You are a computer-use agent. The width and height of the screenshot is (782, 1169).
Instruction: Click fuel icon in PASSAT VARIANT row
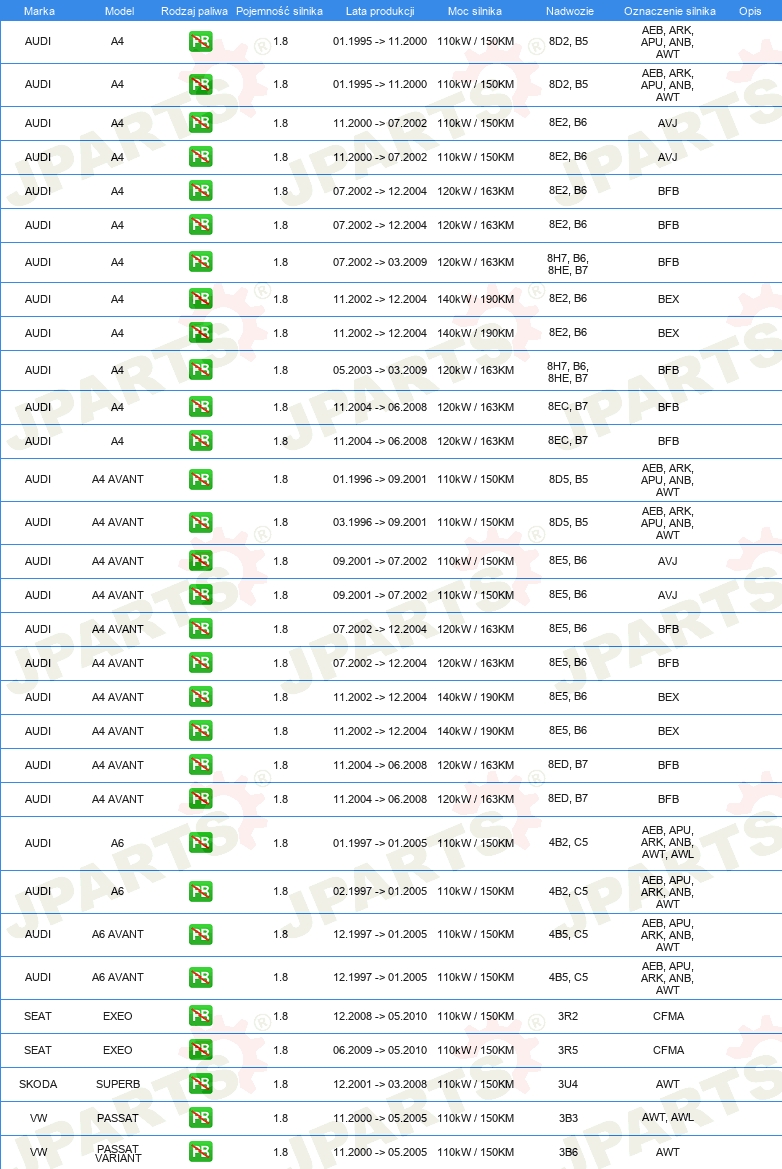coord(201,1152)
